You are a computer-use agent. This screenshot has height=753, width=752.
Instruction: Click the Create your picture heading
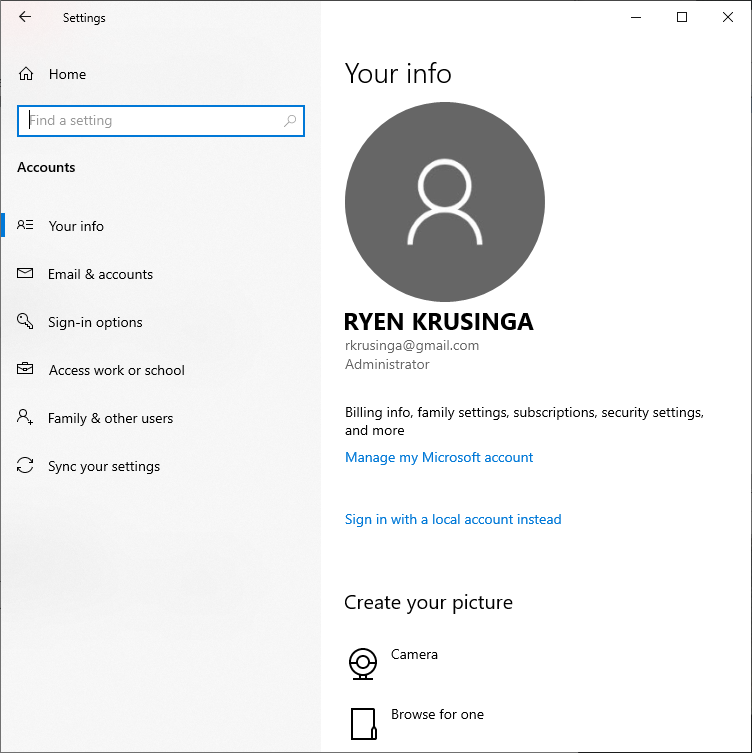point(428,602)
